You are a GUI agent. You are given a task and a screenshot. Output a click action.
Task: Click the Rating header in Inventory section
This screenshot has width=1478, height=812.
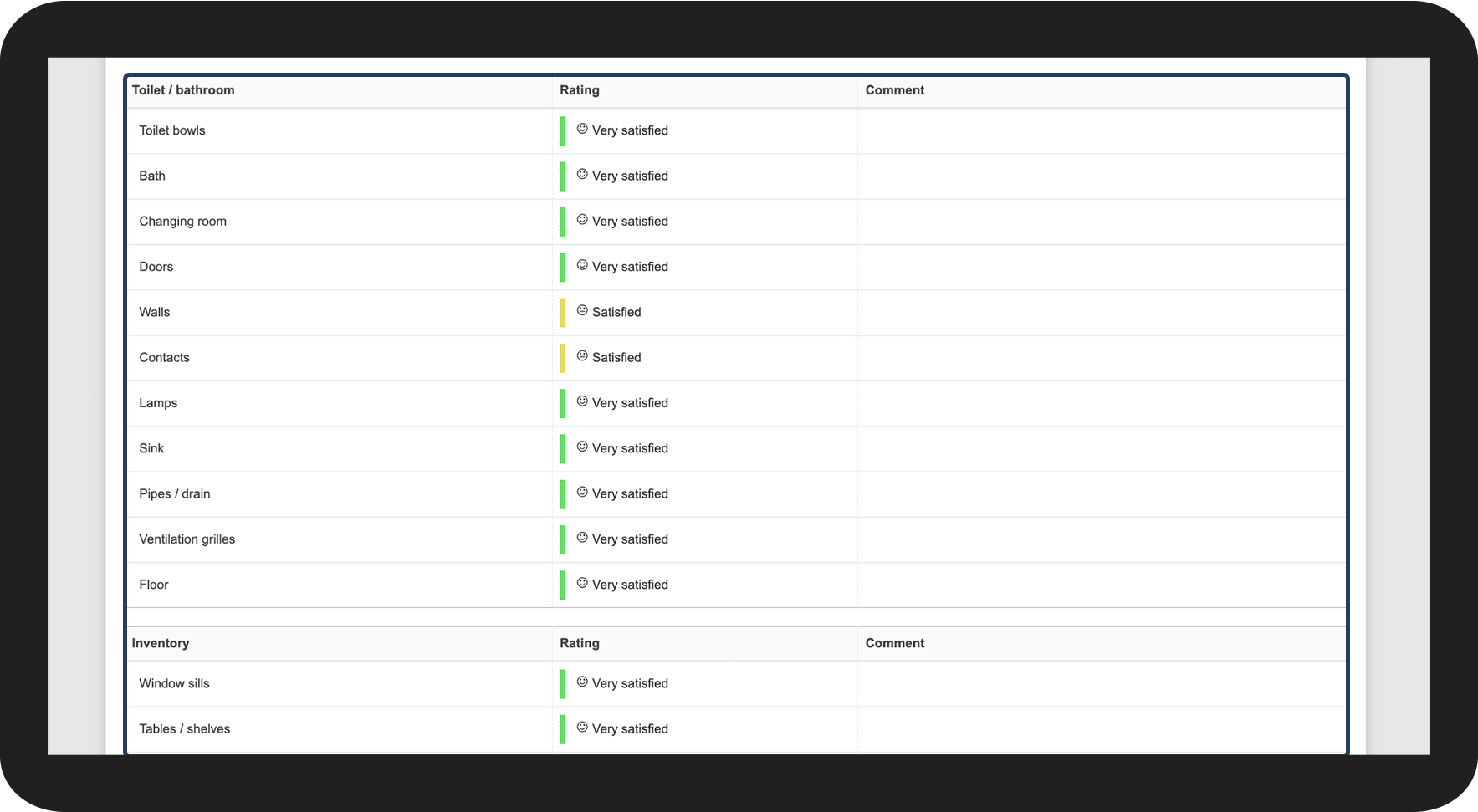click(580, 643)
